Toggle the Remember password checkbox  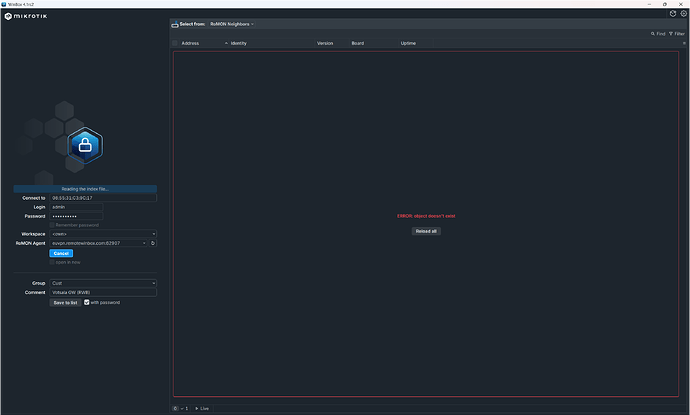[52, 225]
